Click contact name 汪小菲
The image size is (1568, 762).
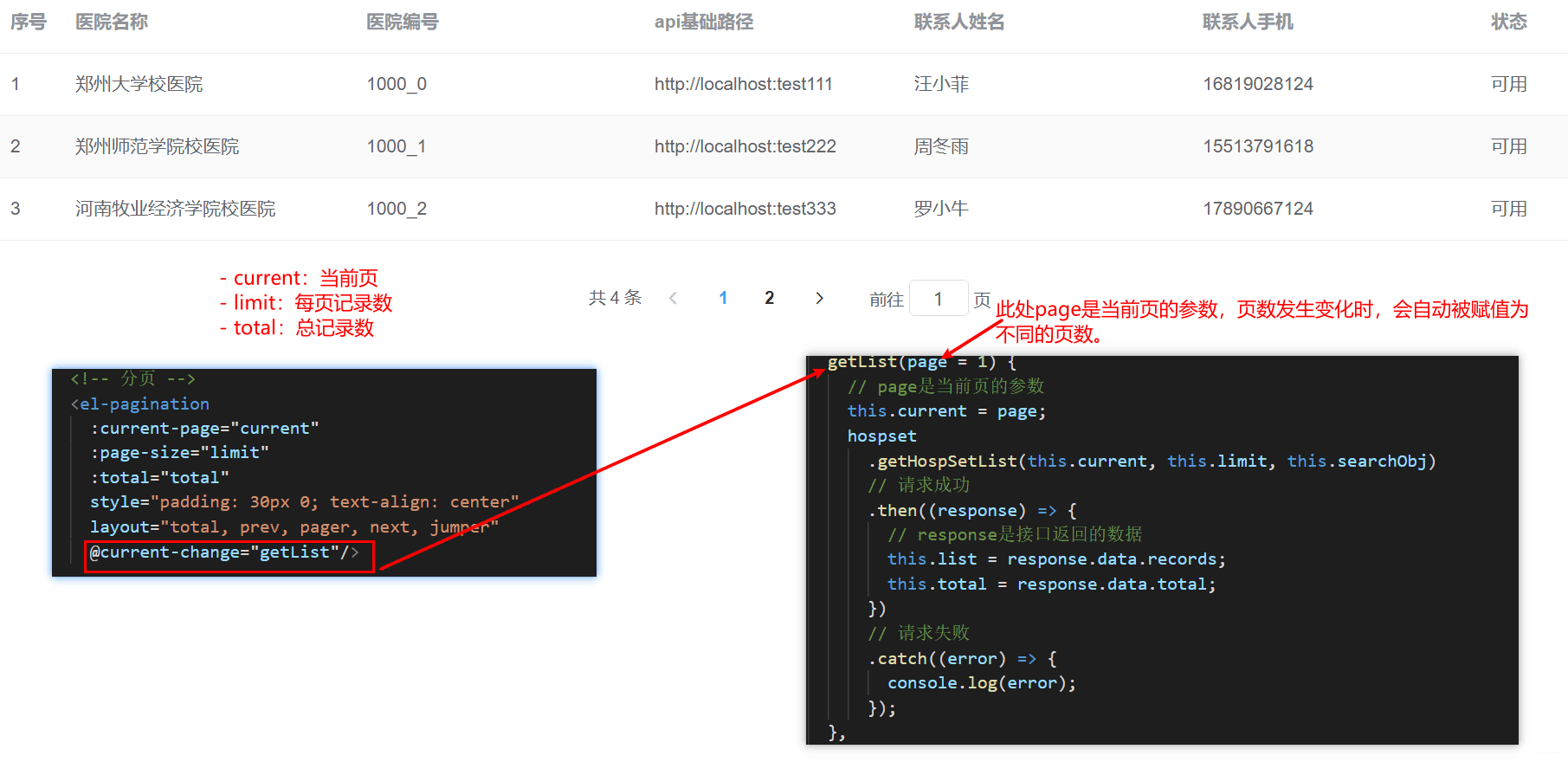tap(941, 84)
